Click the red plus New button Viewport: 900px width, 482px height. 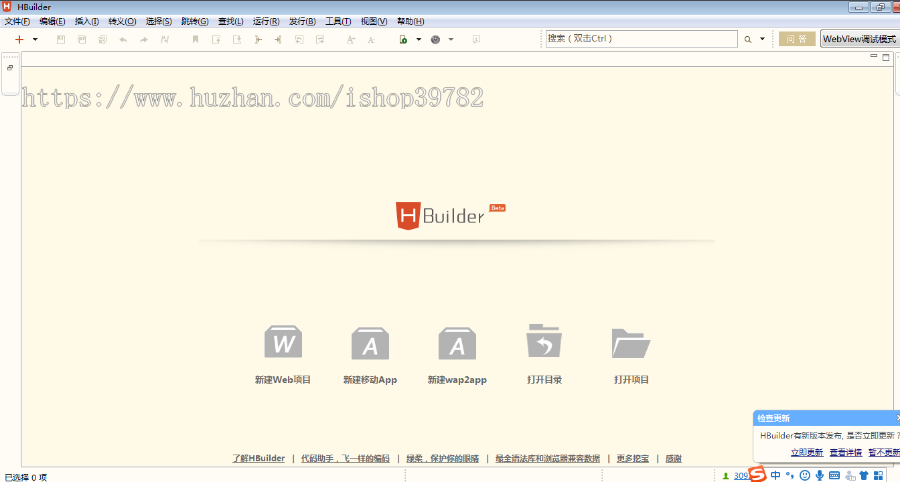coord(19,40)
